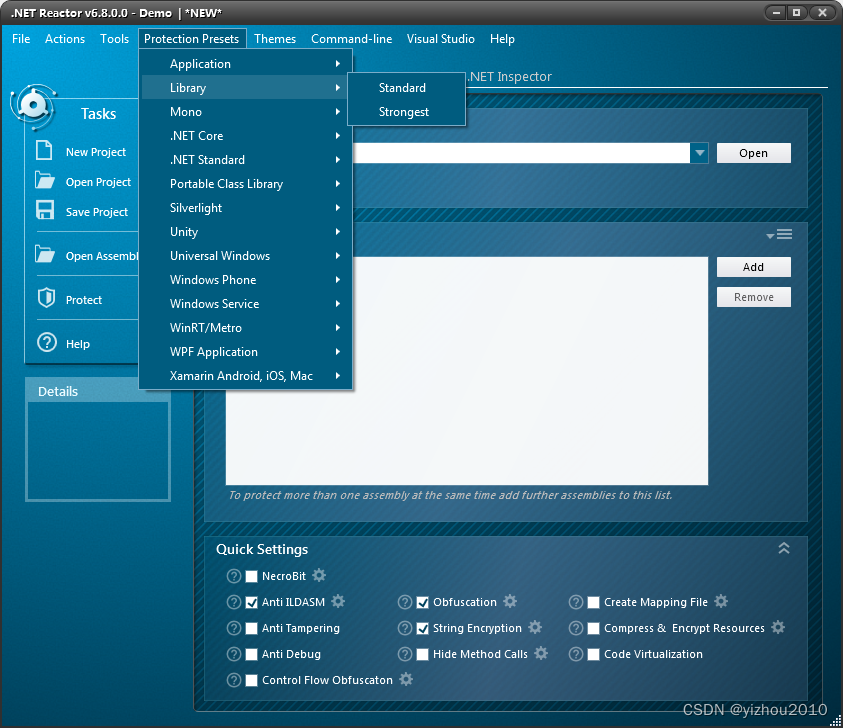Enable the Anti Tampering checkbox
The image size is (843, 728).
click(x=252, y=628)
